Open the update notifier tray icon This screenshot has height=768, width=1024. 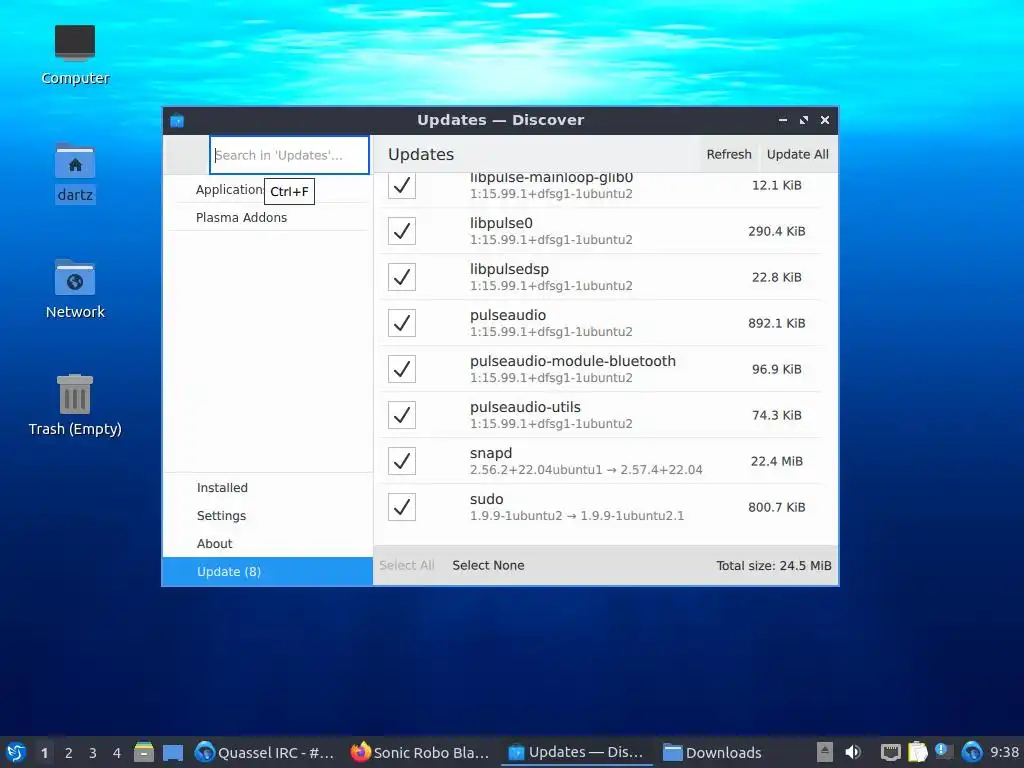[x=944, y=752]
